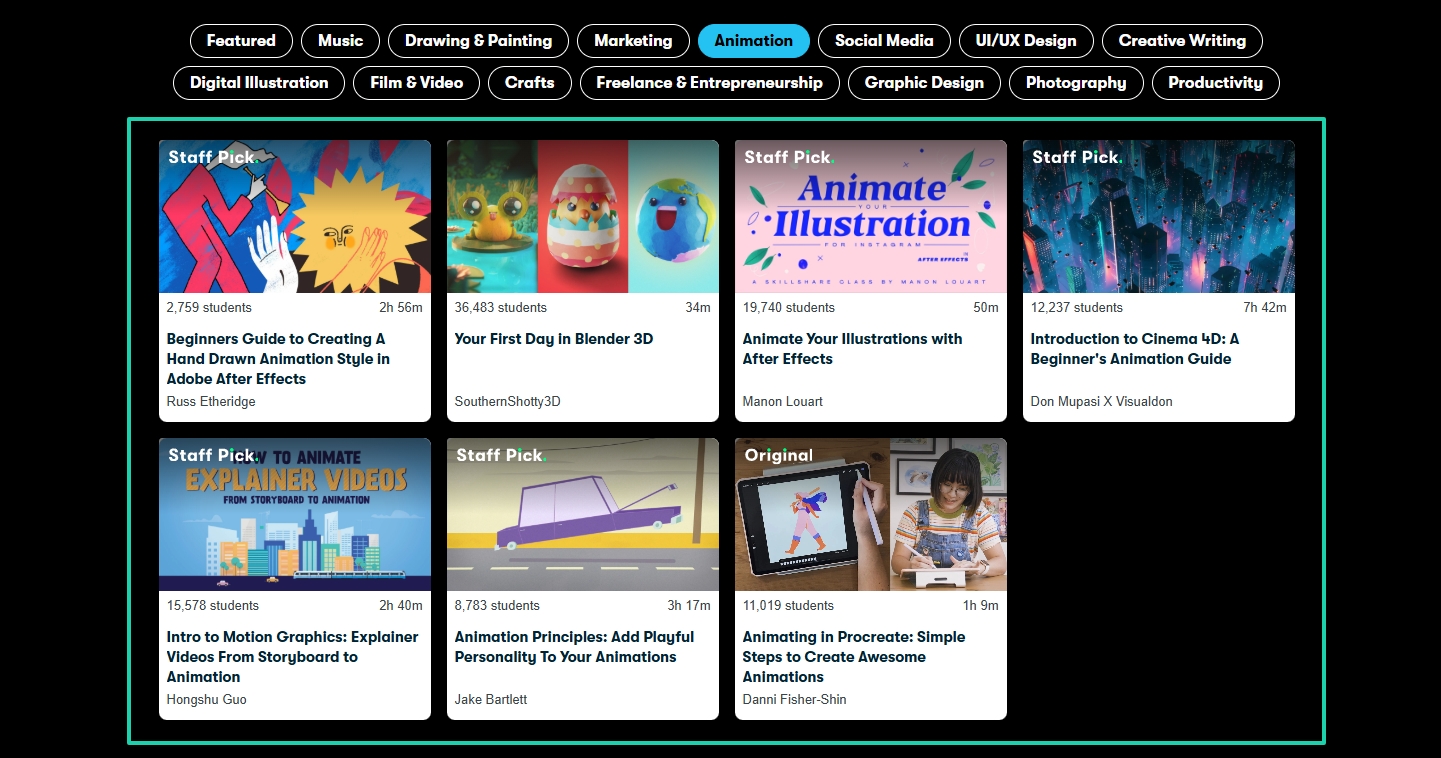View teacher Danni Fisher-Shin
The image size is (1441, 758).
[x=794, y=699]
